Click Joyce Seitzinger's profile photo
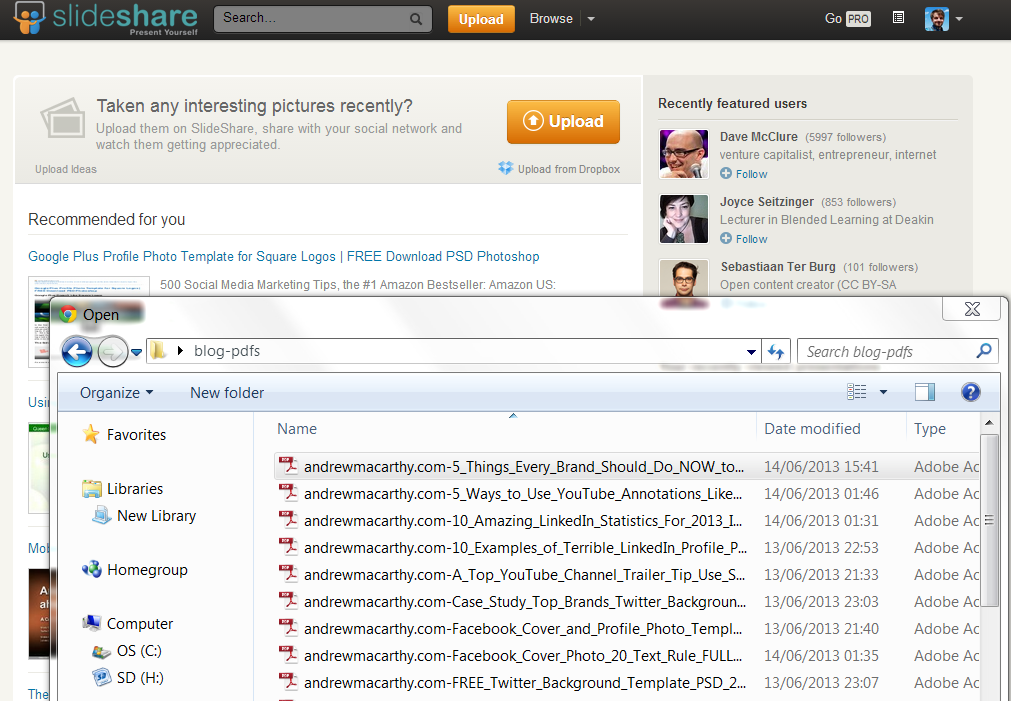This screenshot has width=1011, height=701. [x=683, y=219]
